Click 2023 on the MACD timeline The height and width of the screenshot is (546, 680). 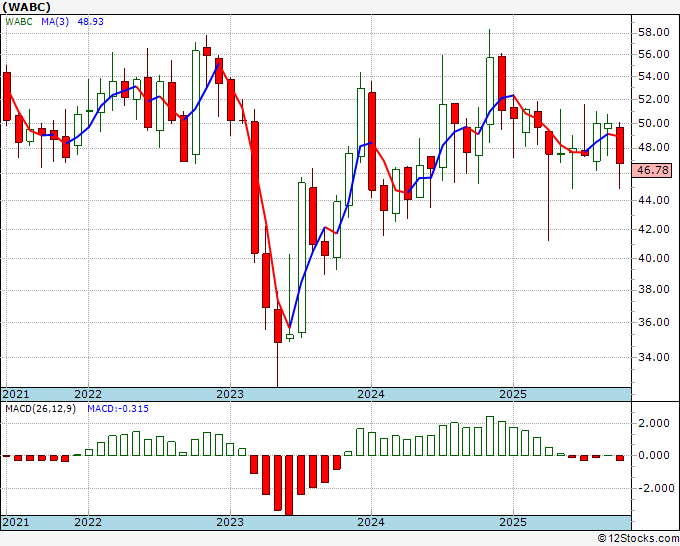coord(230,522)
